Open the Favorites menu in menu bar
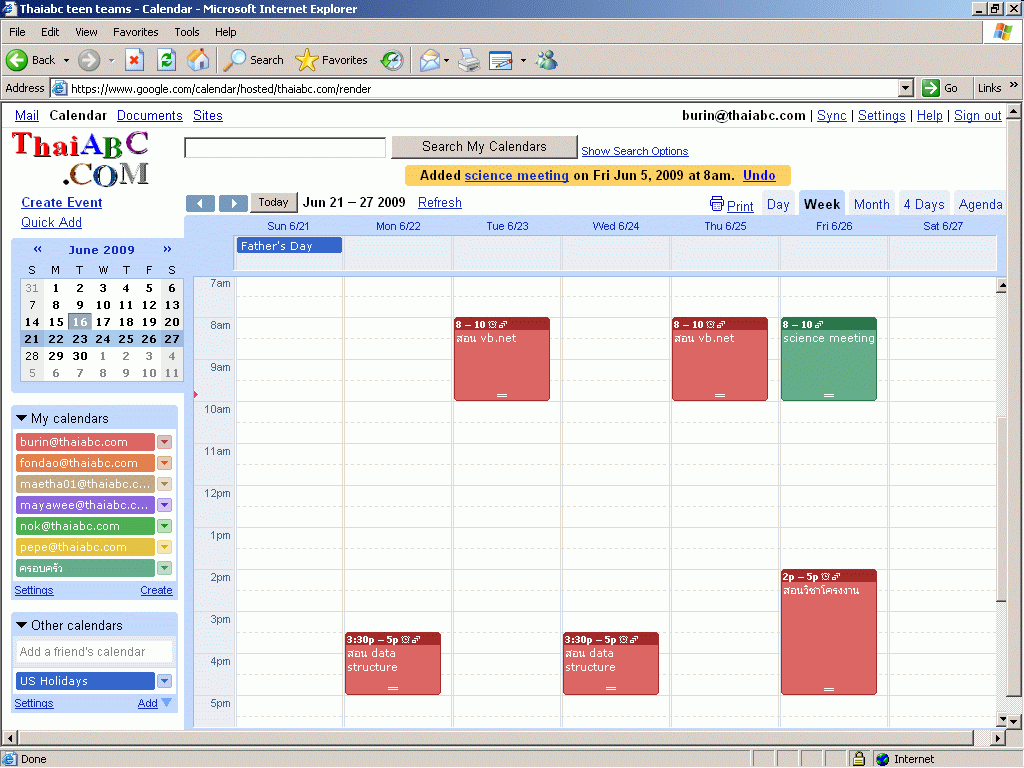This screenshot has height=768, width=1024. tap(135, 32)
